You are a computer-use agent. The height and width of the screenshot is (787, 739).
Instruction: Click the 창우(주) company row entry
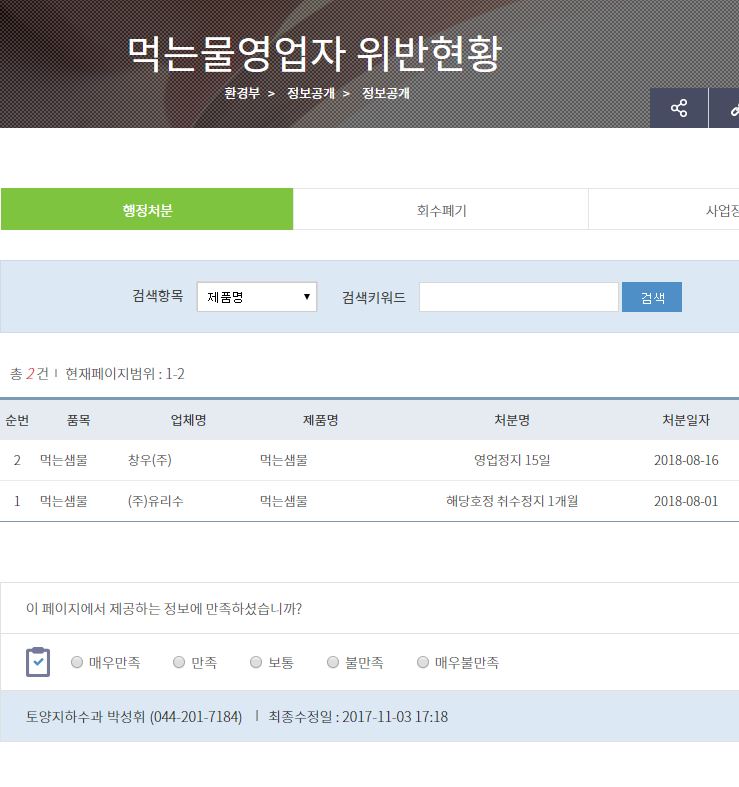point(150,460)
